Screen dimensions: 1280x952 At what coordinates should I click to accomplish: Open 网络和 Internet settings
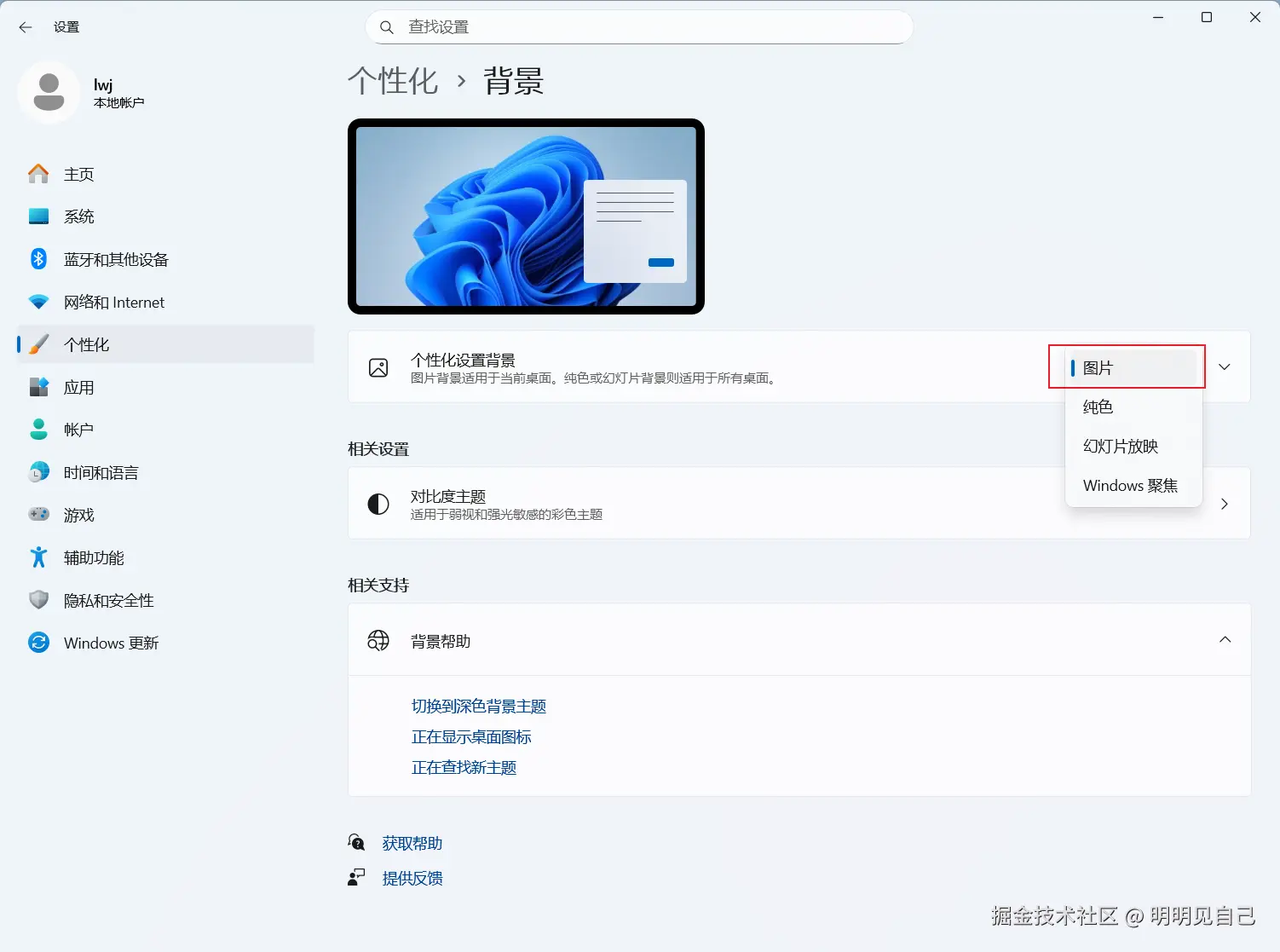click(166, 302)
